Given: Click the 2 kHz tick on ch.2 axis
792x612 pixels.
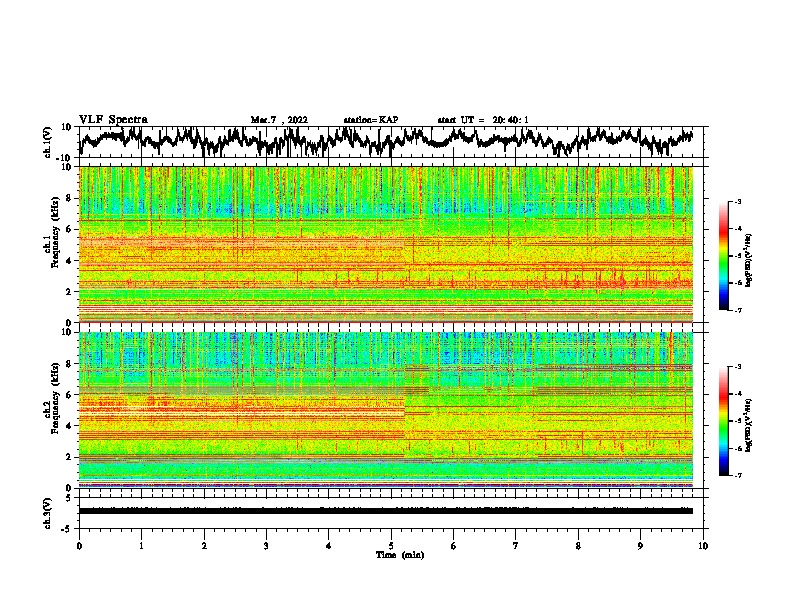Looking at the screenshot, I should [70, 457].
